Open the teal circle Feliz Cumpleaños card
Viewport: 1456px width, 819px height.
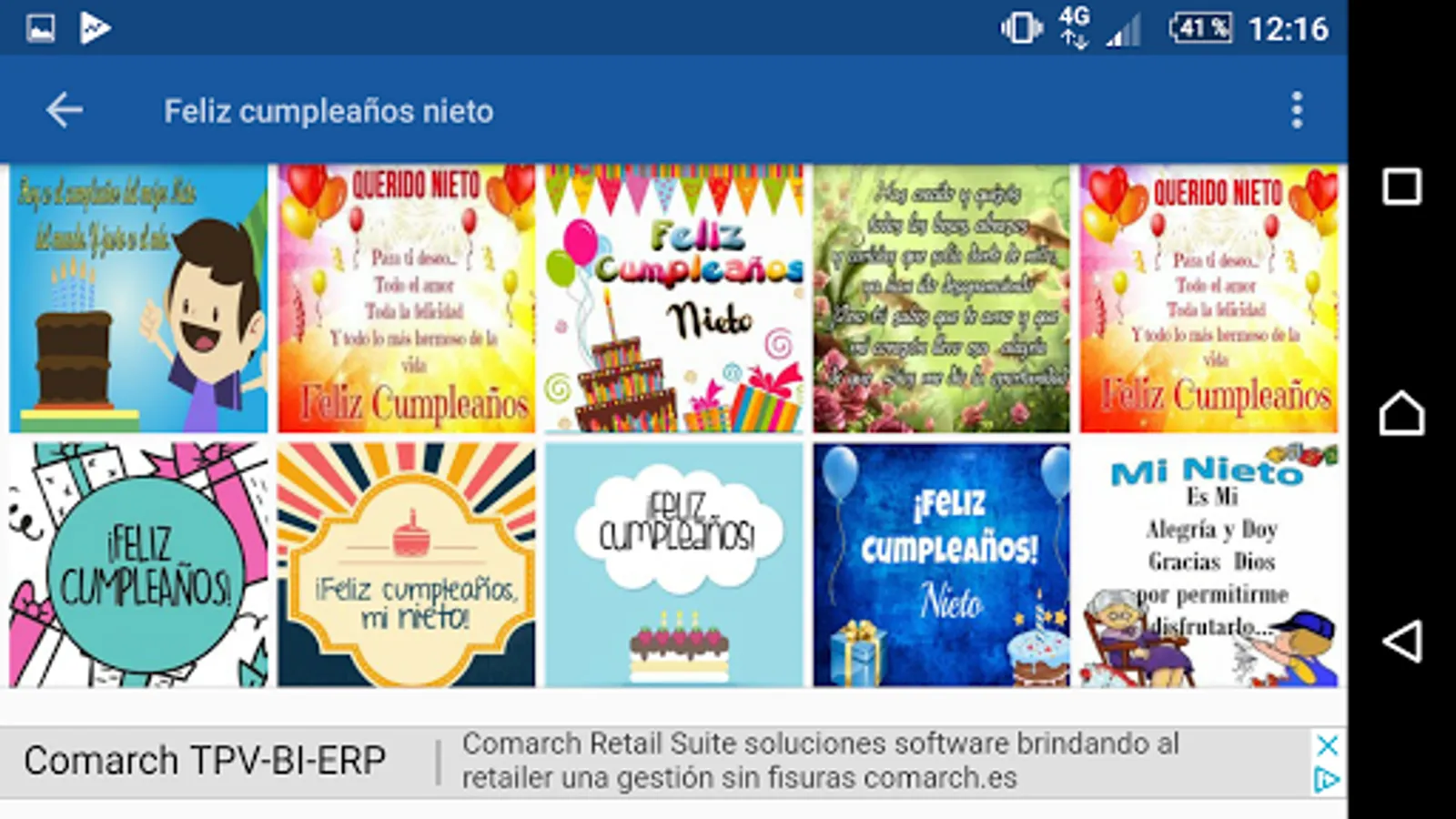tap(138, 564)
